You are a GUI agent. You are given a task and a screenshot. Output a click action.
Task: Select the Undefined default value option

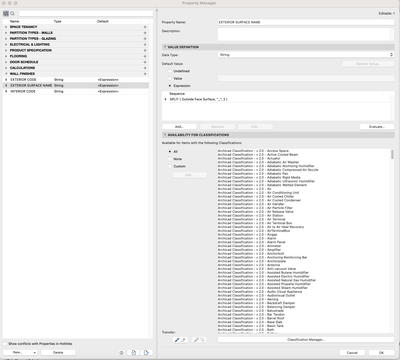170,71
